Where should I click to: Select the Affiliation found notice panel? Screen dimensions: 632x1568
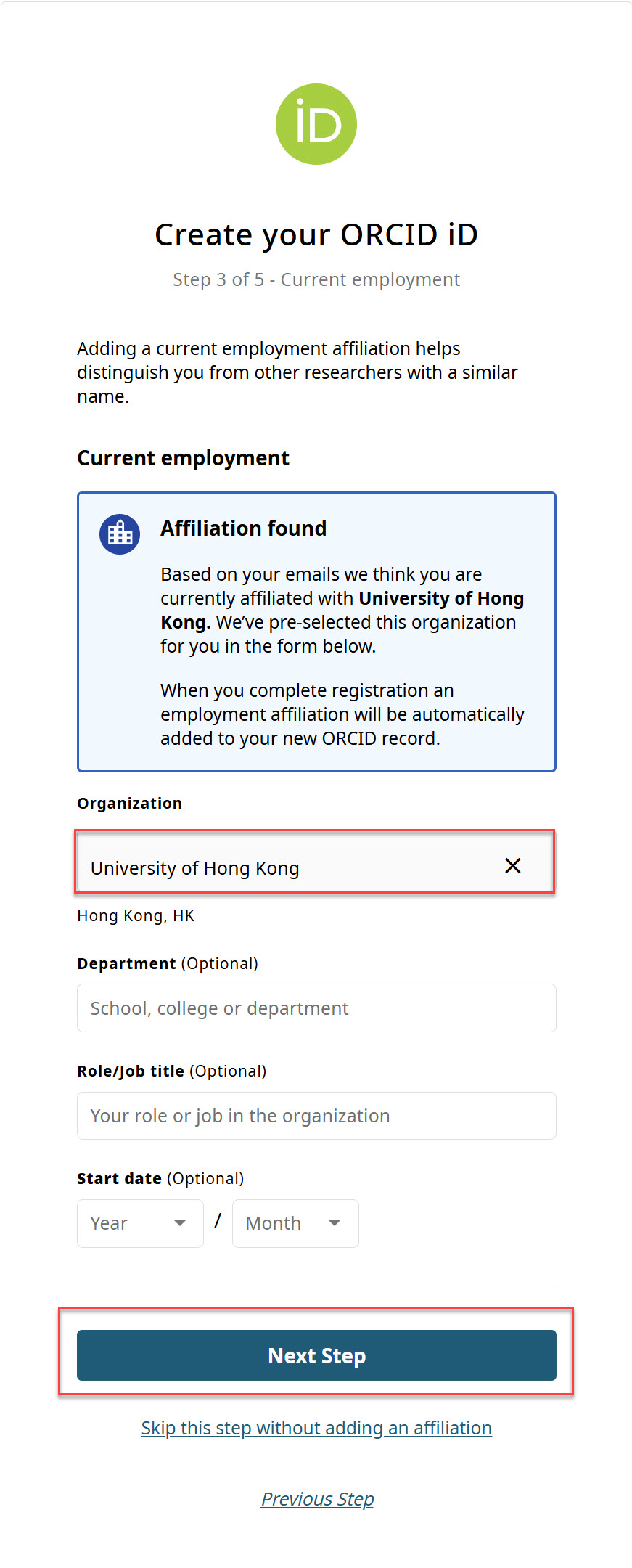[x=316, y=632]
